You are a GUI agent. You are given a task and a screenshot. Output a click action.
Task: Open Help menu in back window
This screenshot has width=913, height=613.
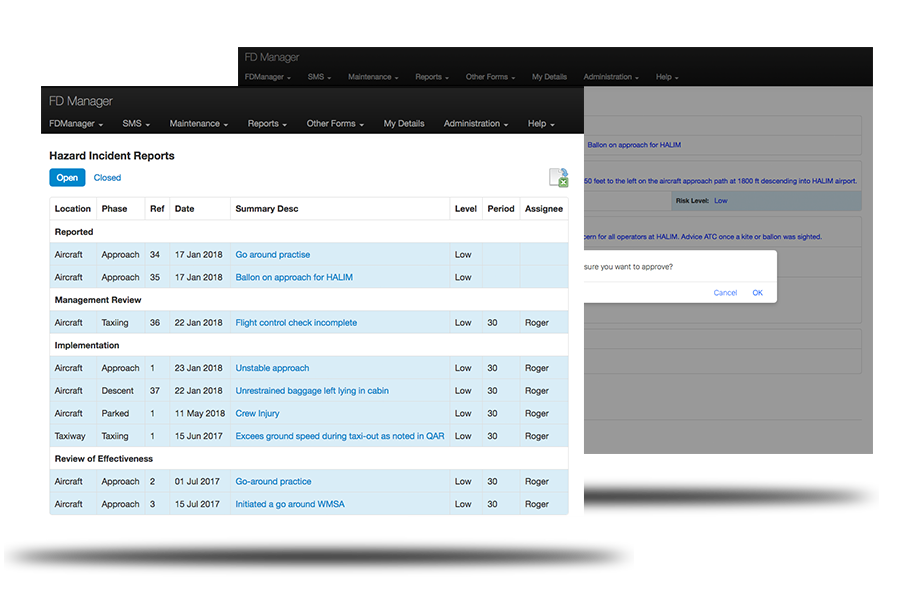667,77
